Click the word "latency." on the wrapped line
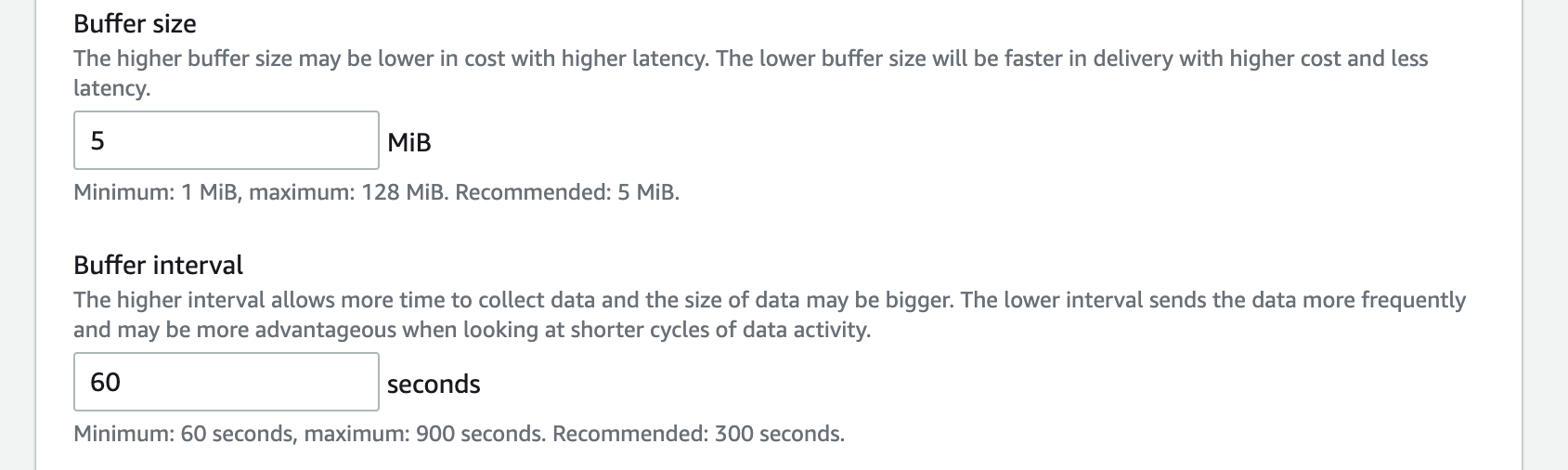The height and width of the screenshot is (470, 1568). (111, 88)
